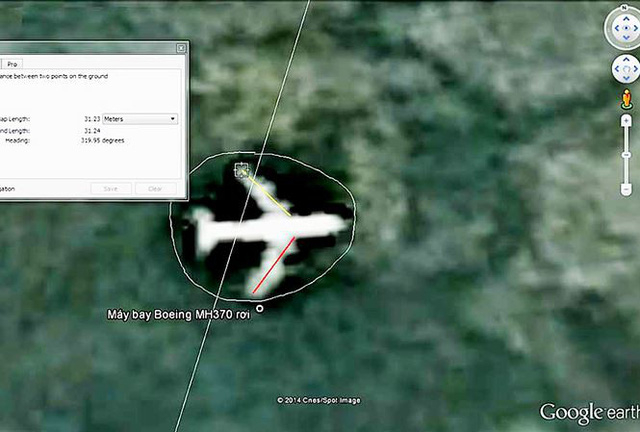640x432 pixels.
Task: Click the square ruler endpoint marker
Action: [241, 170]
